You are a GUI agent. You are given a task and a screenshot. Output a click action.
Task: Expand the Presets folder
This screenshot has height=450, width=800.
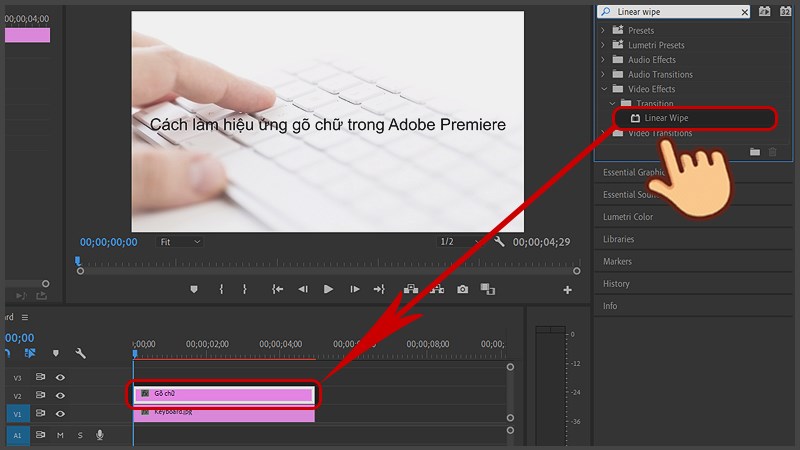pos(603,30)
